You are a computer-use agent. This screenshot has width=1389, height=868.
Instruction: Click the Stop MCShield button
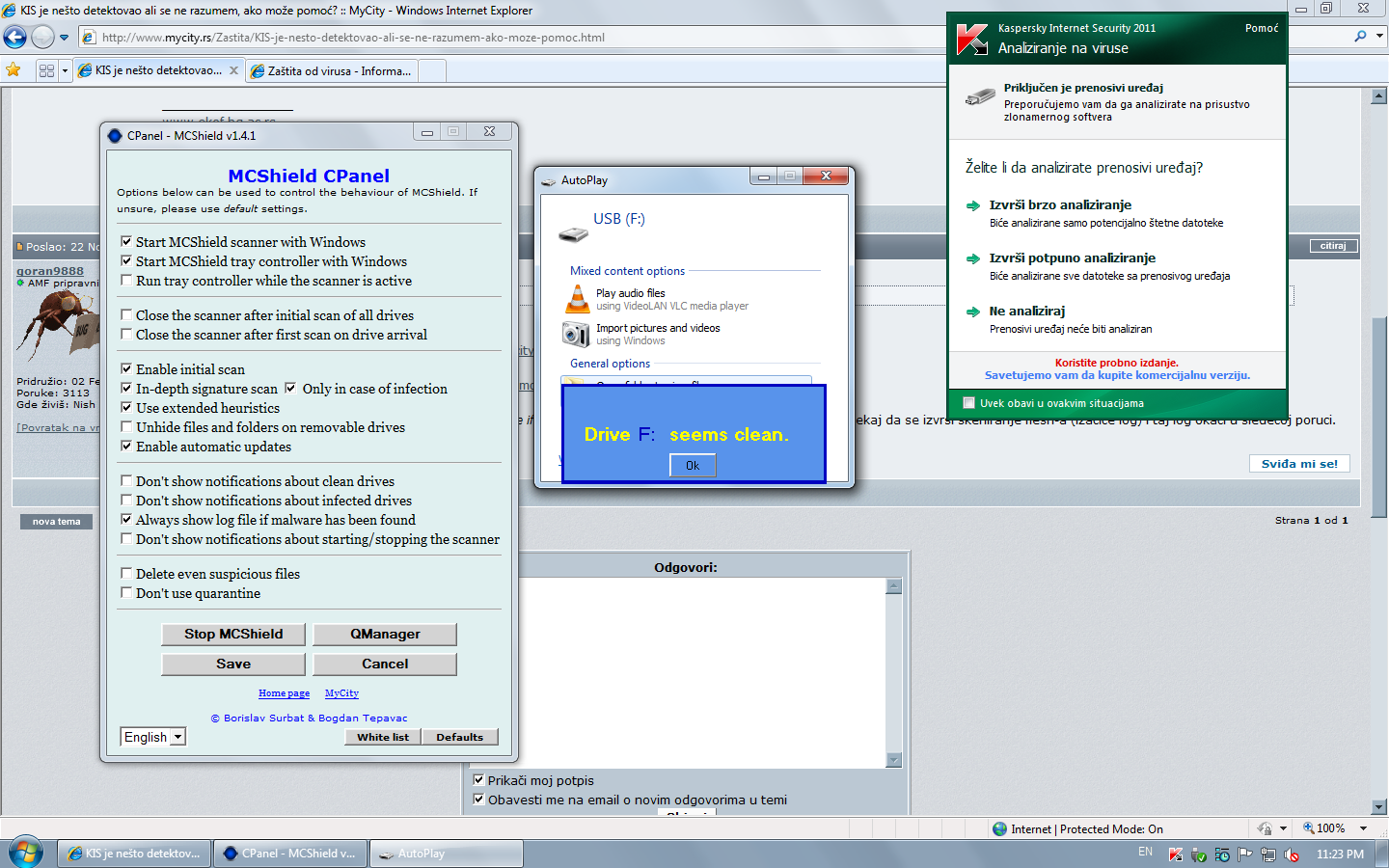(233, 634)
